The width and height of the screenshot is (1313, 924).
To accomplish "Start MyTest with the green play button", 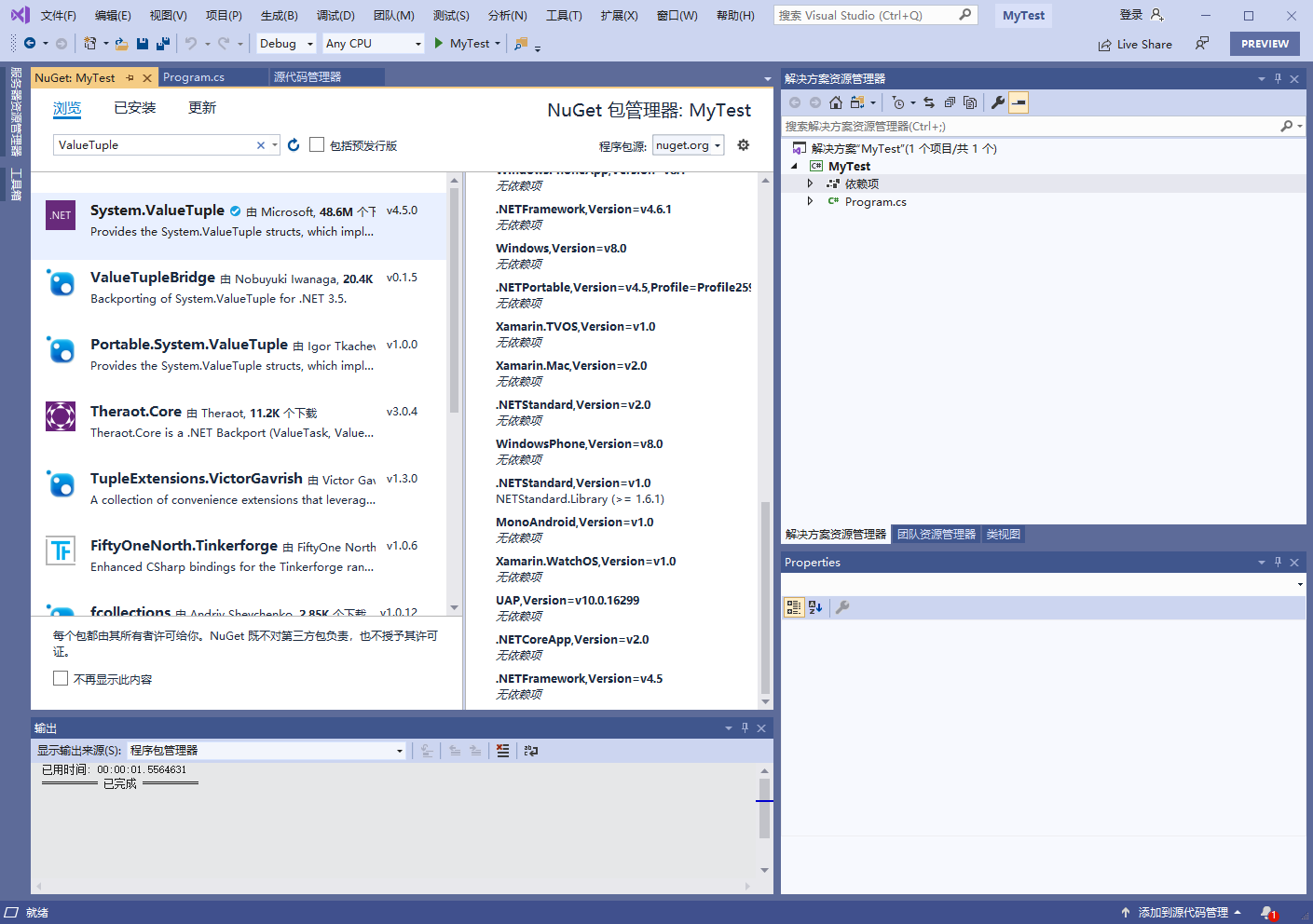I will click(438, 44).
